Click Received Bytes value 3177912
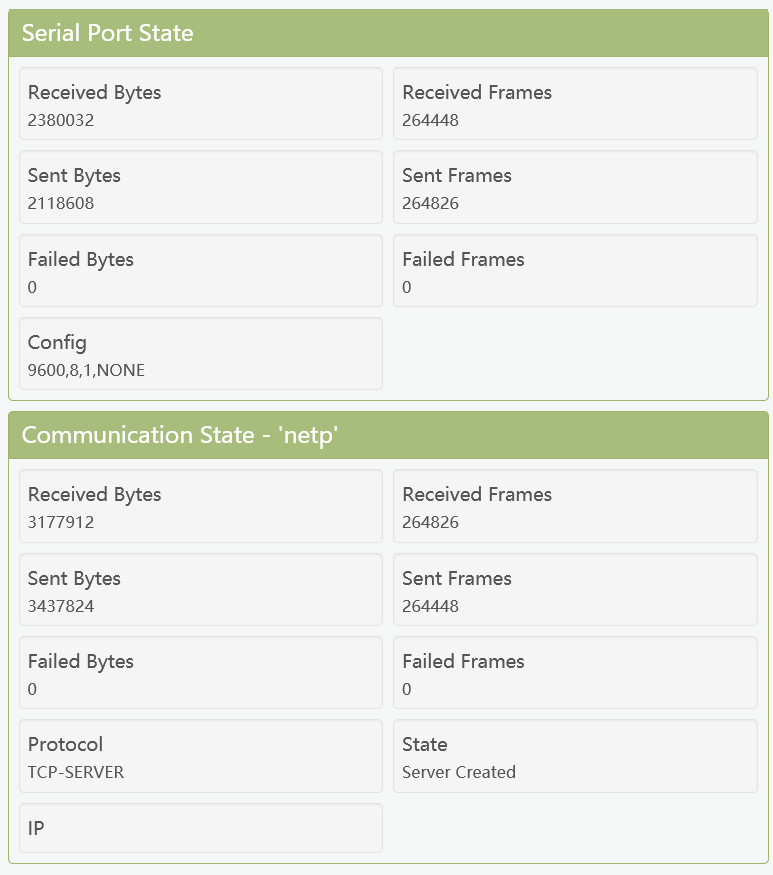Viewport: 773px width, 875px height. [61, 522]
